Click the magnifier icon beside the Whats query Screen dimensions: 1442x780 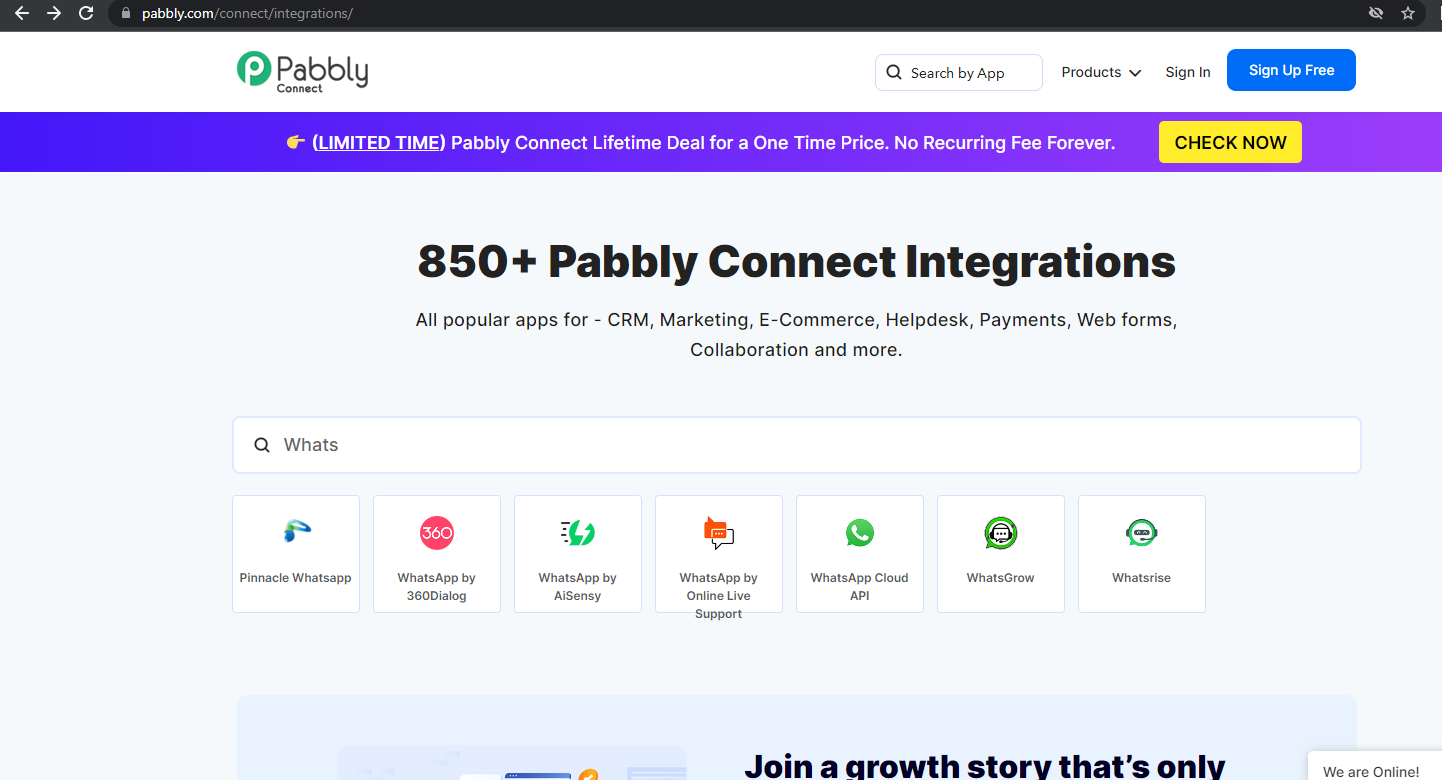click(x=262, y=445)
